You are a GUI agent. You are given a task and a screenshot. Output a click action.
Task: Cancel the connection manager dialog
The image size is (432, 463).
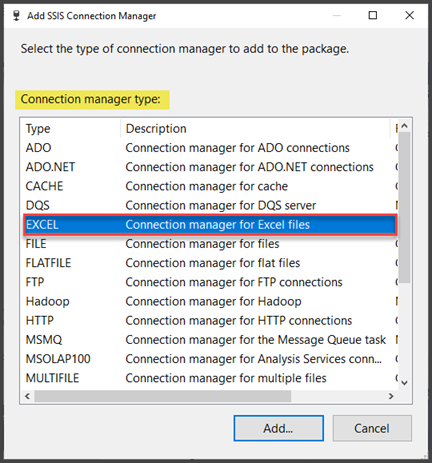coord(372,428)
